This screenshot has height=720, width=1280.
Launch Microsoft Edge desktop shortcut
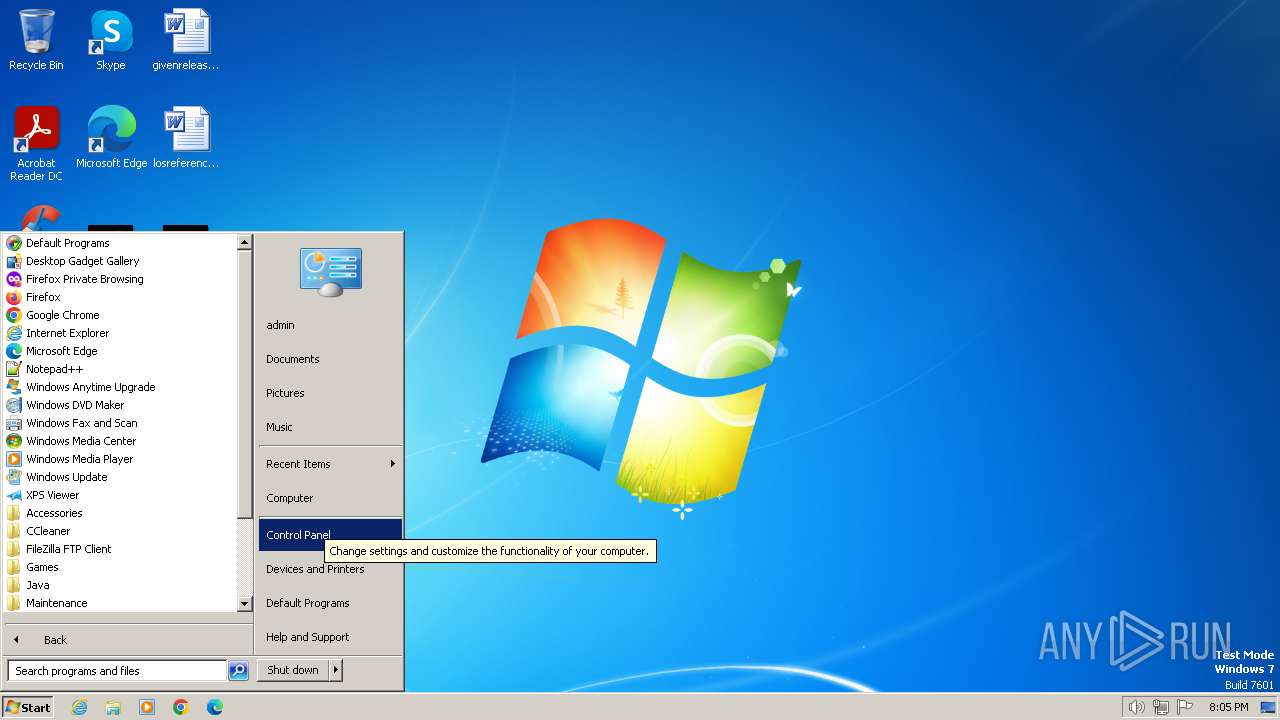coord(111,138)
